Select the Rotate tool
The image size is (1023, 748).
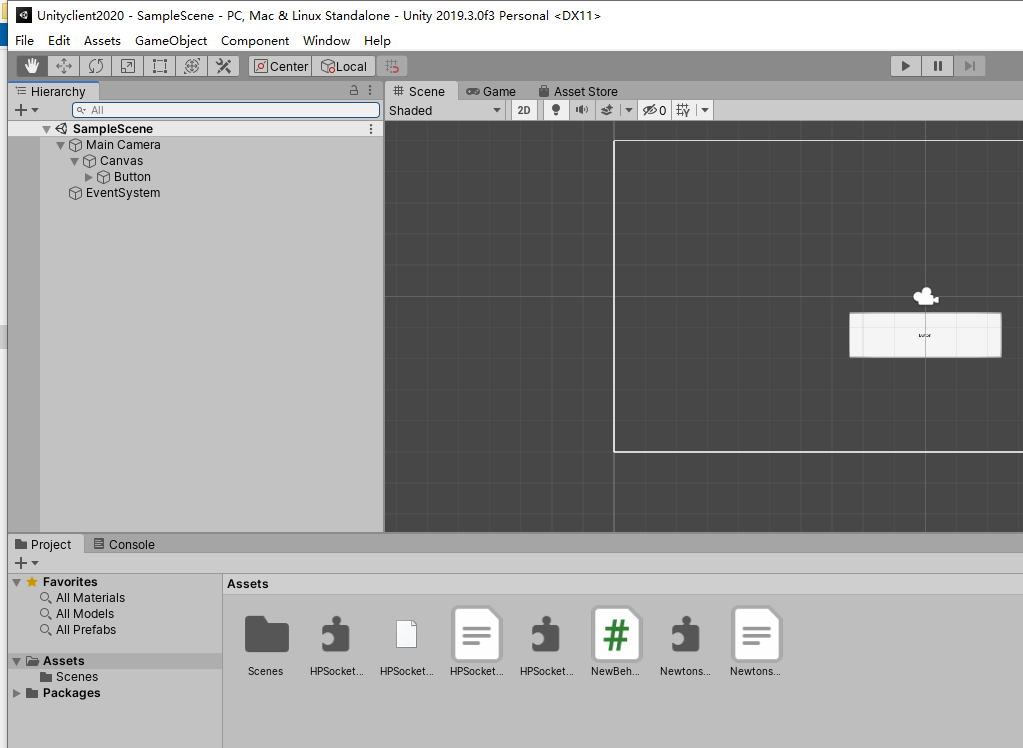[x=96, y=66]
